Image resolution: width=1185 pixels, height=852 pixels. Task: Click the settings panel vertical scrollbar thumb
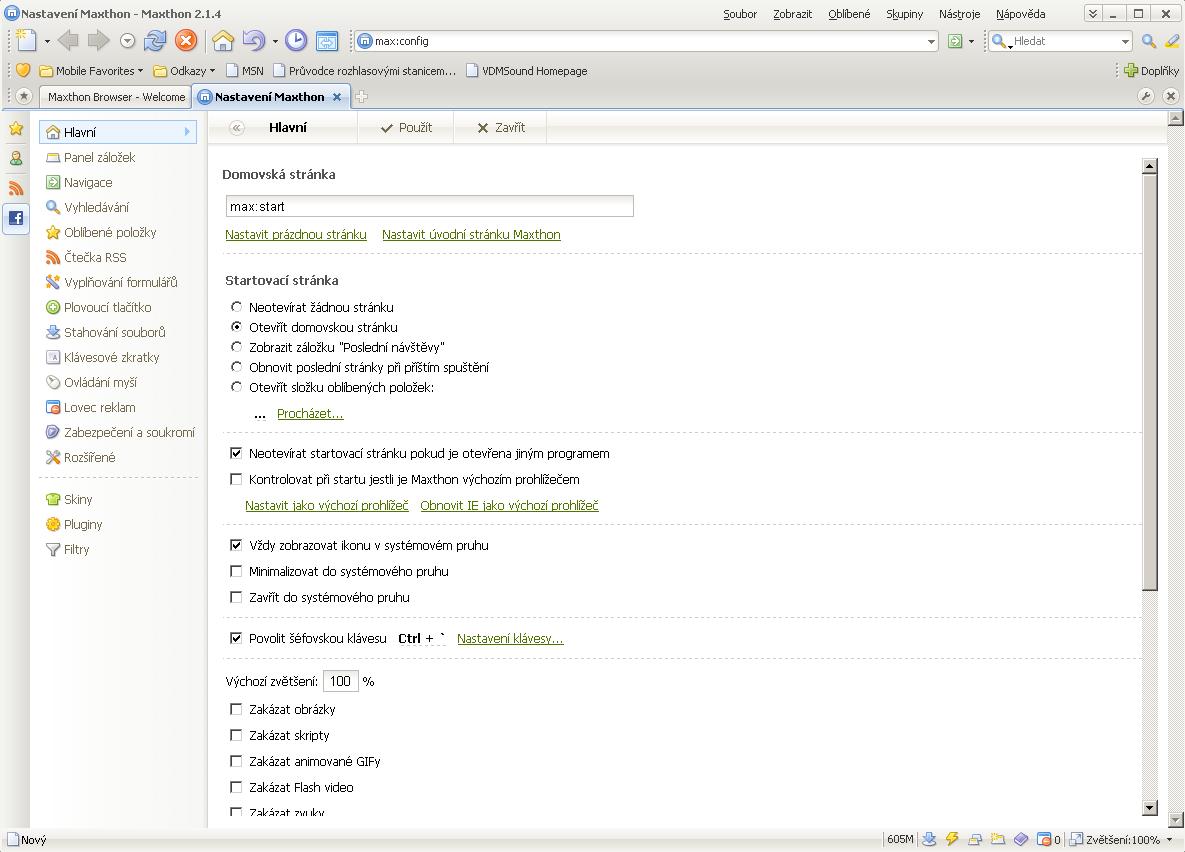(1149, 382)
